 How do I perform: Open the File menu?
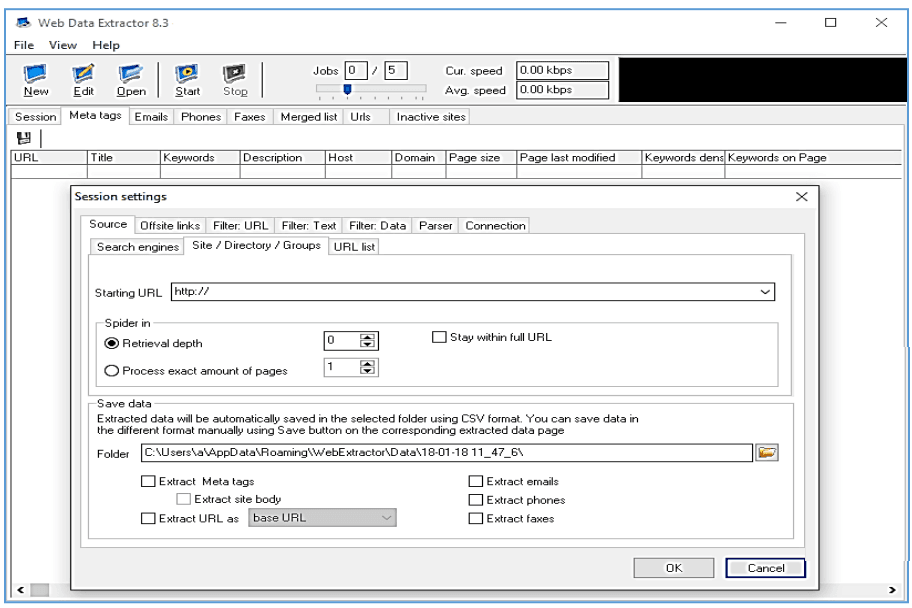pyautogui.click(x=24, y=46)
